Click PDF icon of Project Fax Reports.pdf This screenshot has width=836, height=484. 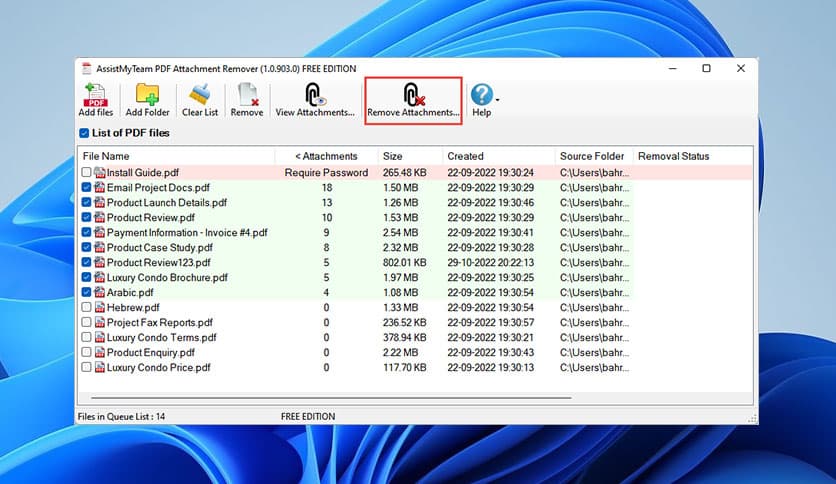coord(100,322)
